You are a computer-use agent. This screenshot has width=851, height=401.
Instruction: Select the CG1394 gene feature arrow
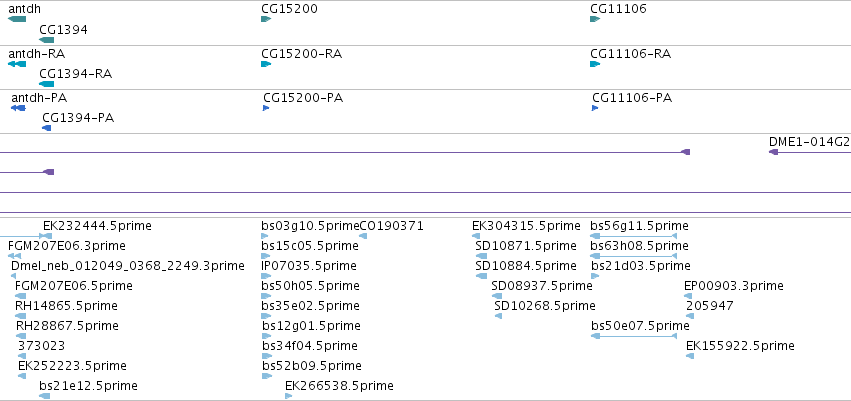[47, 40]
